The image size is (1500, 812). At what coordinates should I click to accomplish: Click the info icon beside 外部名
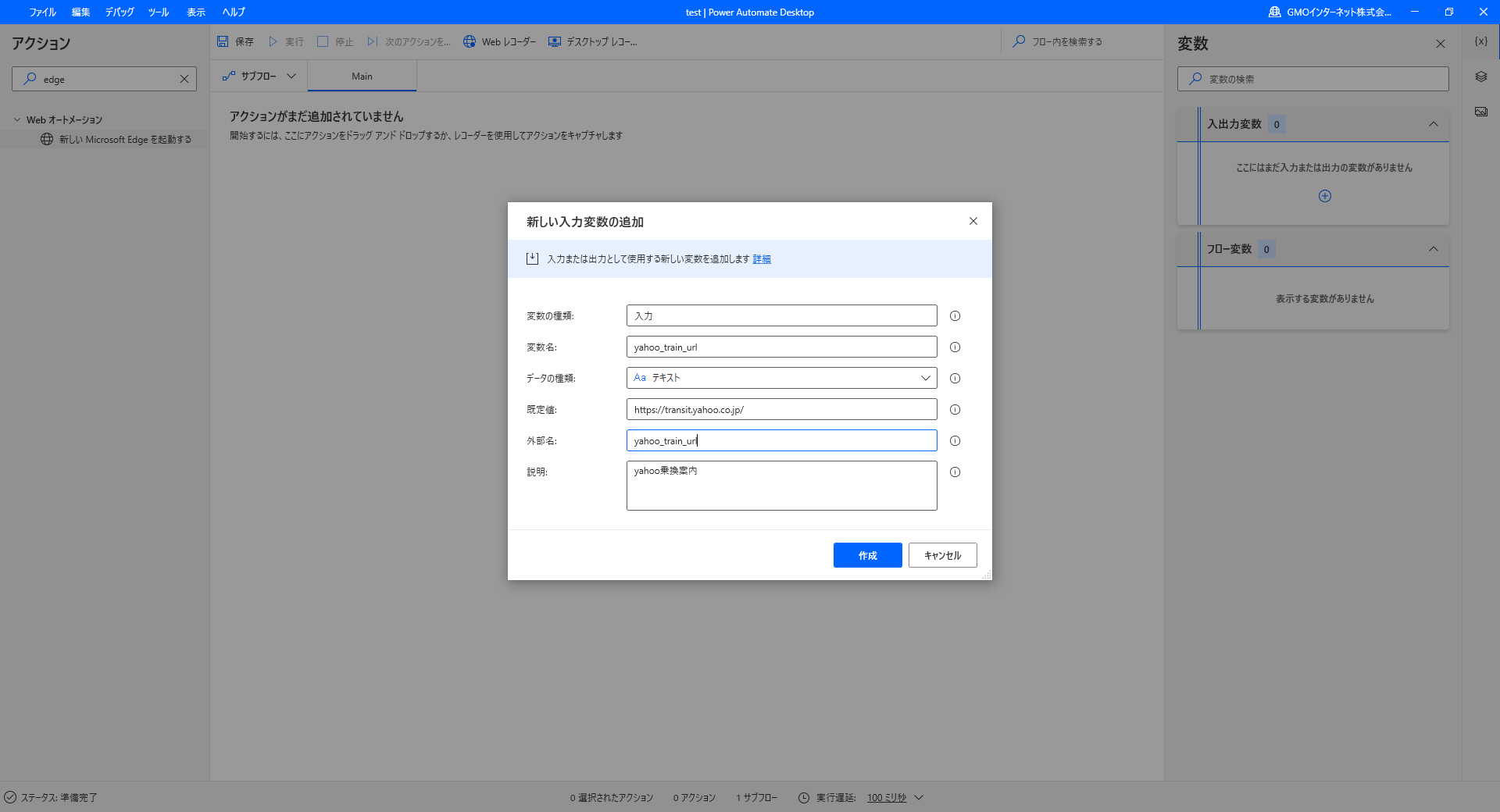(x=955, y=441)
